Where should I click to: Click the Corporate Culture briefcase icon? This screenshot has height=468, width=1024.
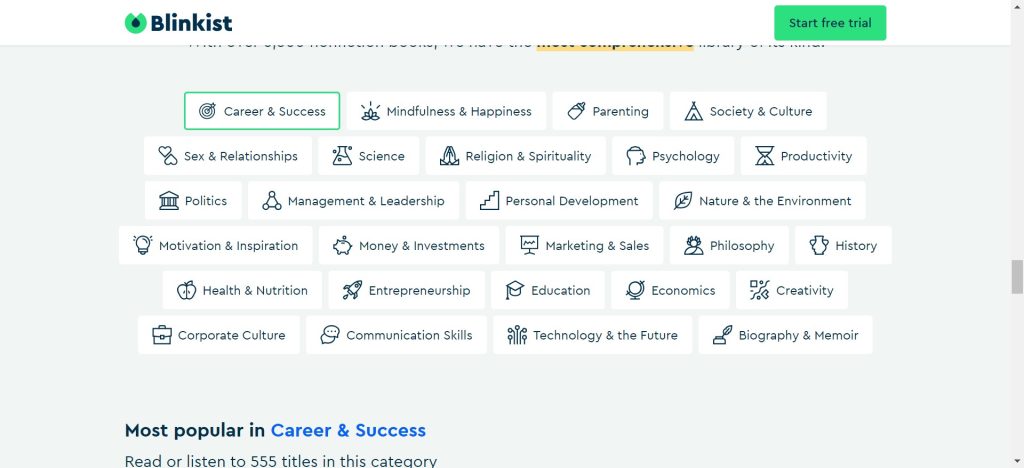tap(162, 336)
